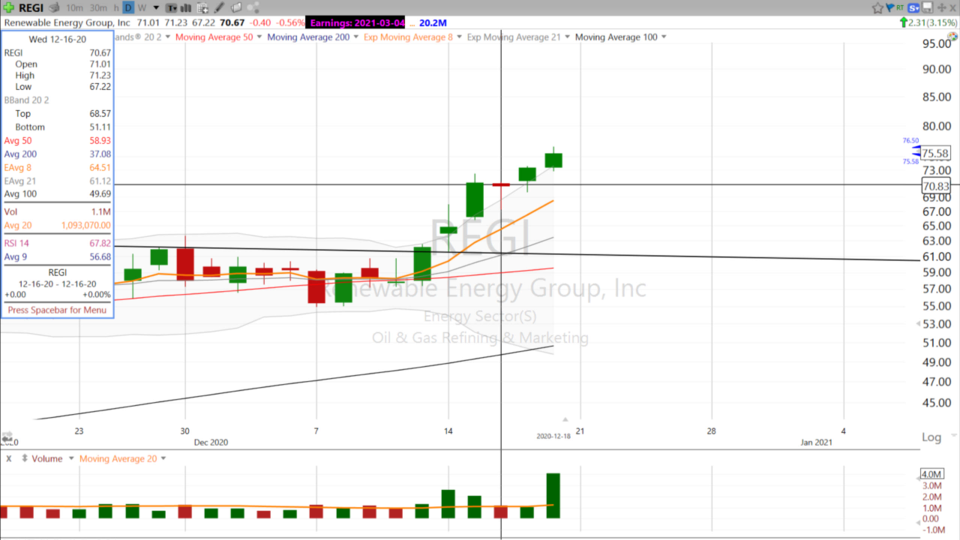Click the Jan 2021 axis label
Viewport: 960px width, 540px height.
816,442
